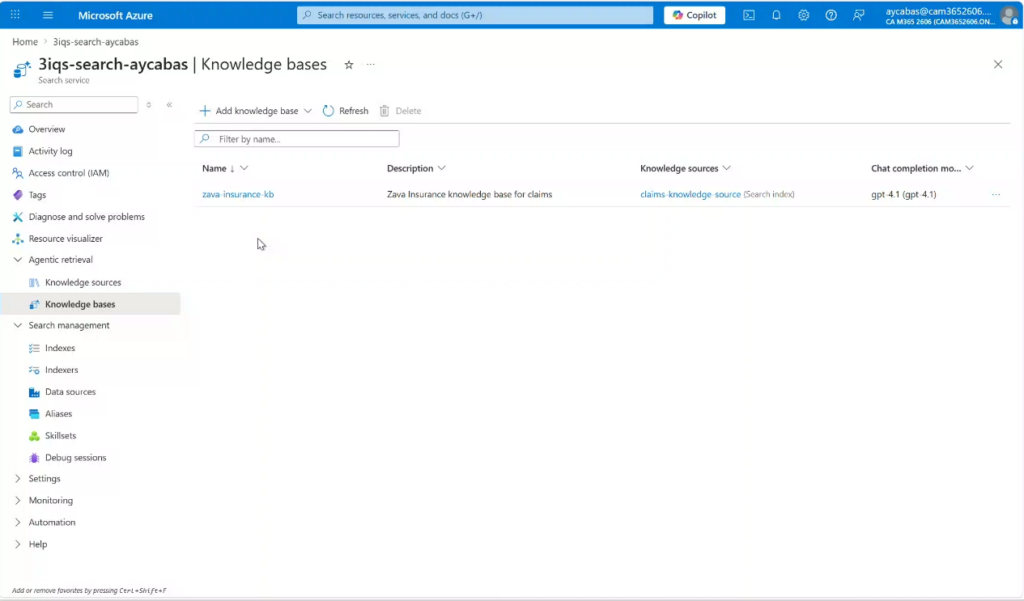1024x601 pixels.
Task: Click the account email aycabas@cam3652606
Action: 938,11
